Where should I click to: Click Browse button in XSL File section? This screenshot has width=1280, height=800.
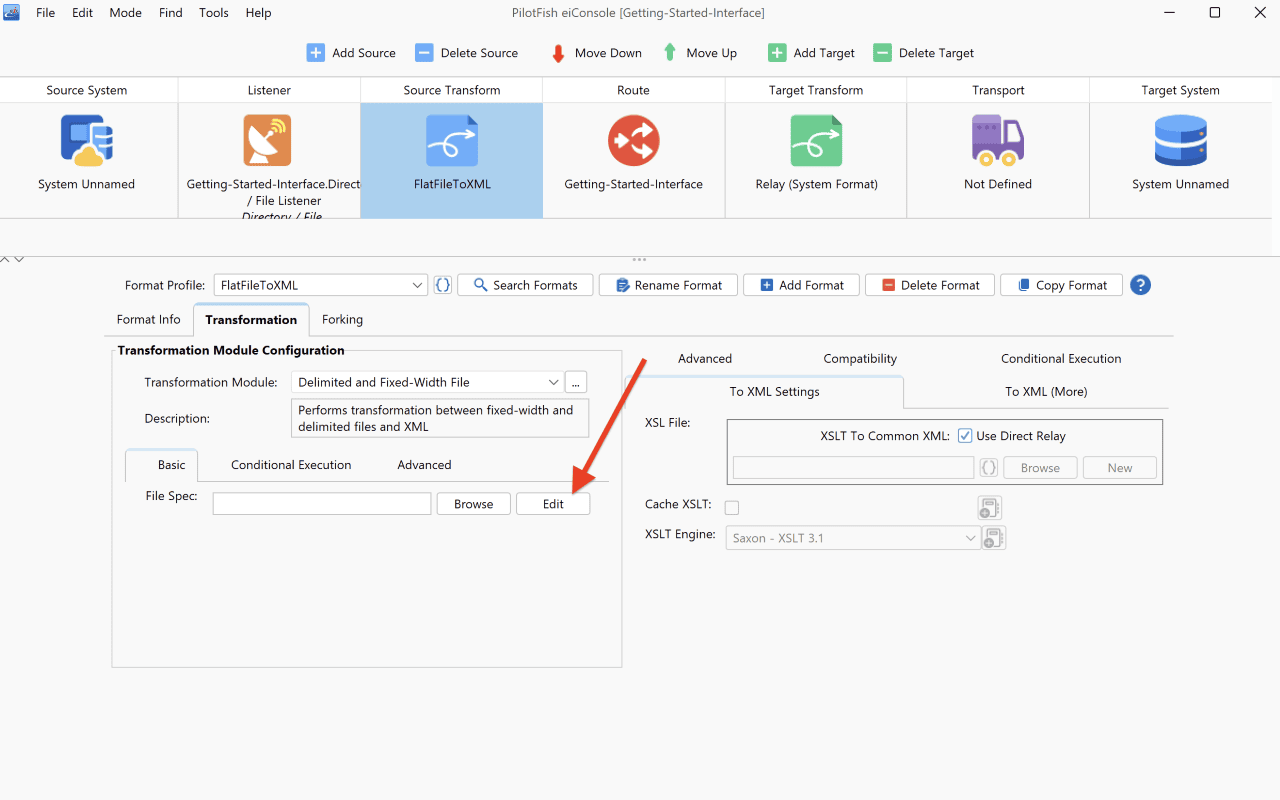[1040, 468]
